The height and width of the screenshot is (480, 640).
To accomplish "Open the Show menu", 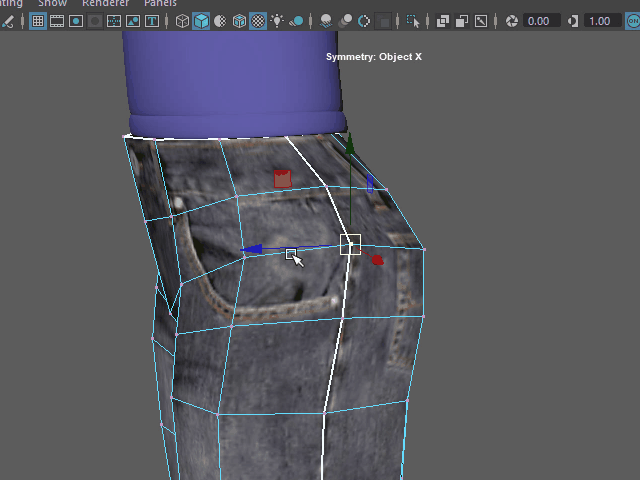I will pyautogui.click(x=52, y=3).
